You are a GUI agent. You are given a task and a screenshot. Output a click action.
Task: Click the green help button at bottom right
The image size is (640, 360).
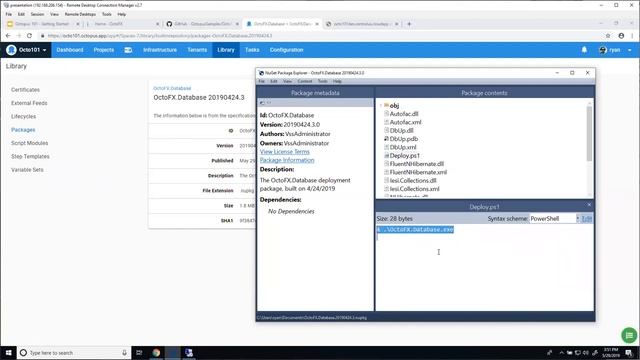[x=629, y=336]
